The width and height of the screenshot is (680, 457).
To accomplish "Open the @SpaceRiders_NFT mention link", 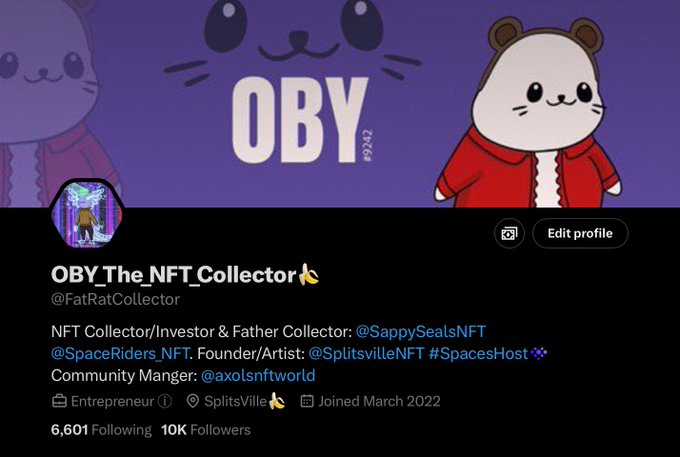I will point(120,354).
